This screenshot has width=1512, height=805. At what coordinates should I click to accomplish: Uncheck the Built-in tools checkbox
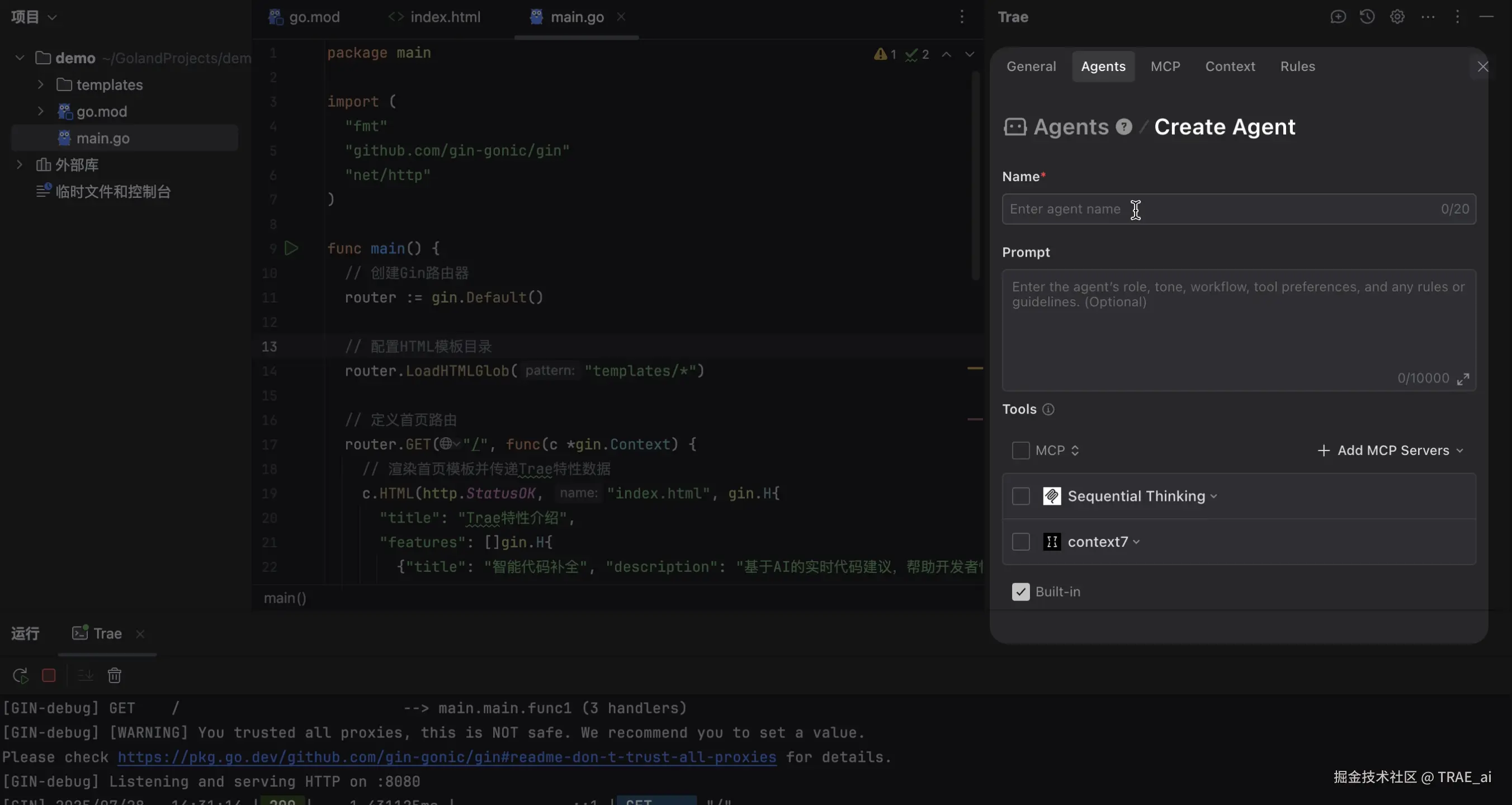[1020, 592]
